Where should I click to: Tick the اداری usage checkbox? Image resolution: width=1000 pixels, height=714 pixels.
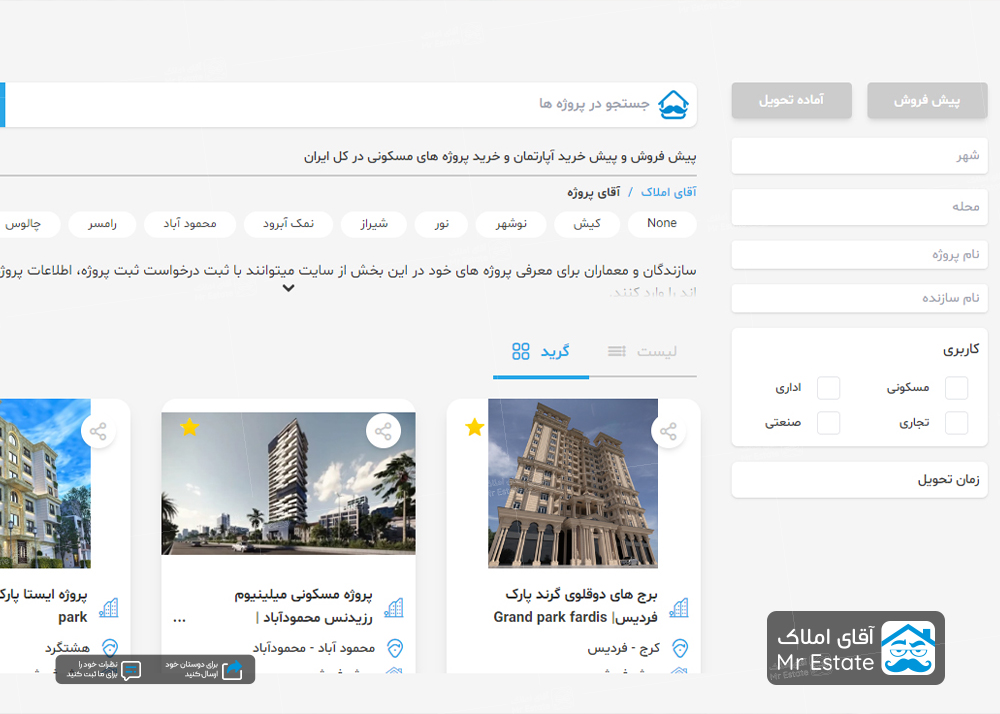pos(828,388)
